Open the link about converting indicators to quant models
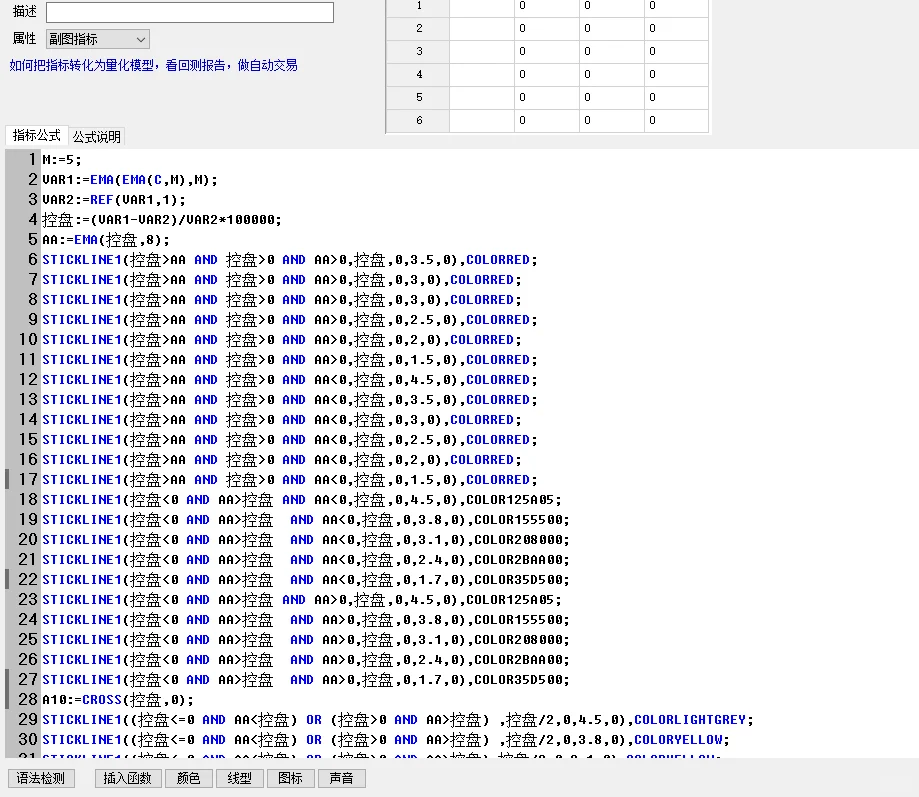The width and height of the screenshot is (919, 797). point(153,66)
